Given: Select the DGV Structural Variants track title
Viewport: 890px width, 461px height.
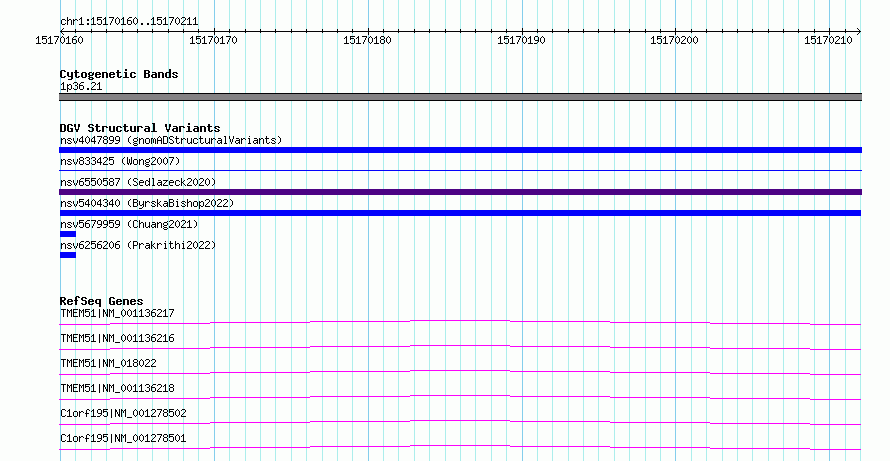Looking at the screenshot, I should [x=140, y=128].
